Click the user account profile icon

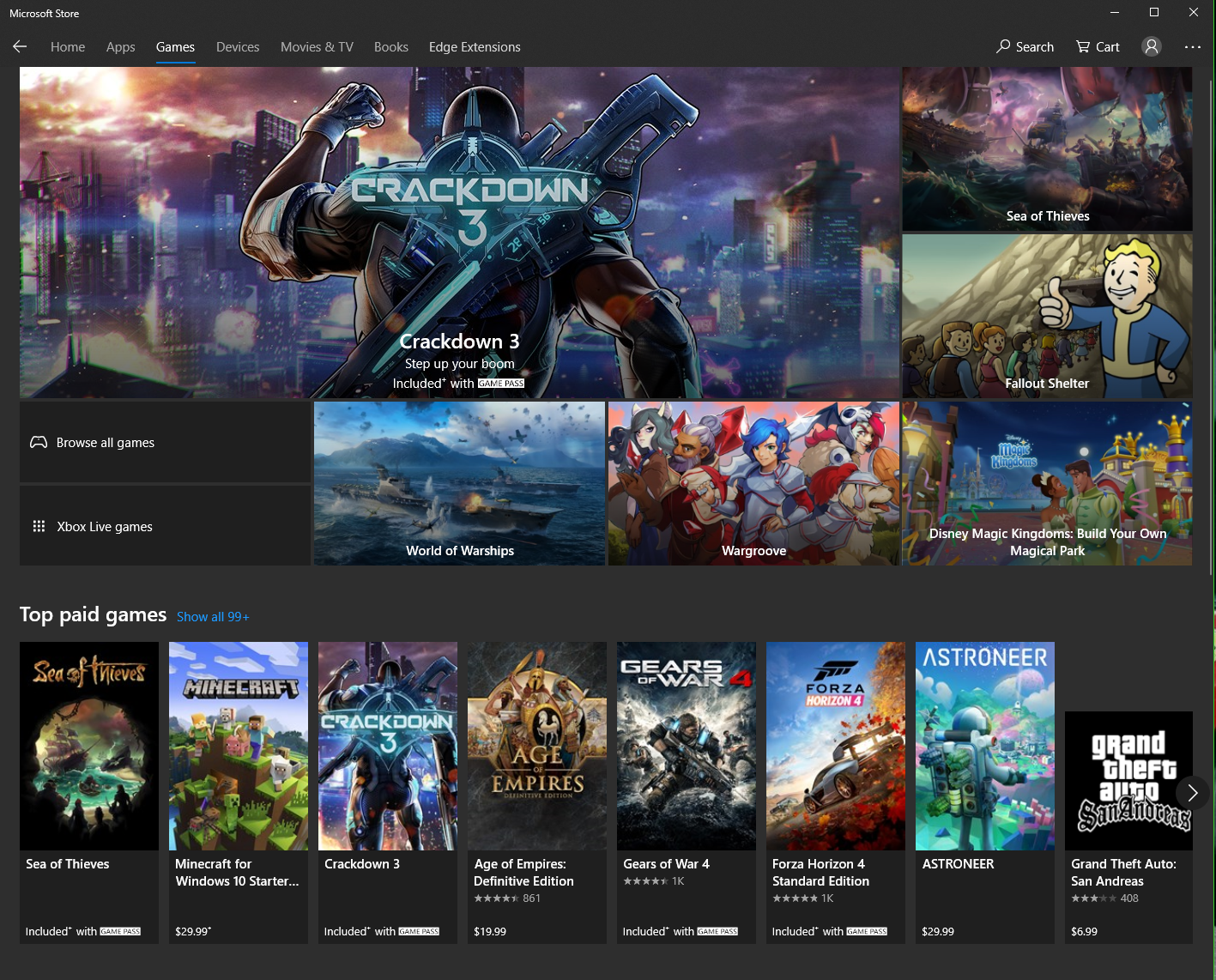point(1151,46)
